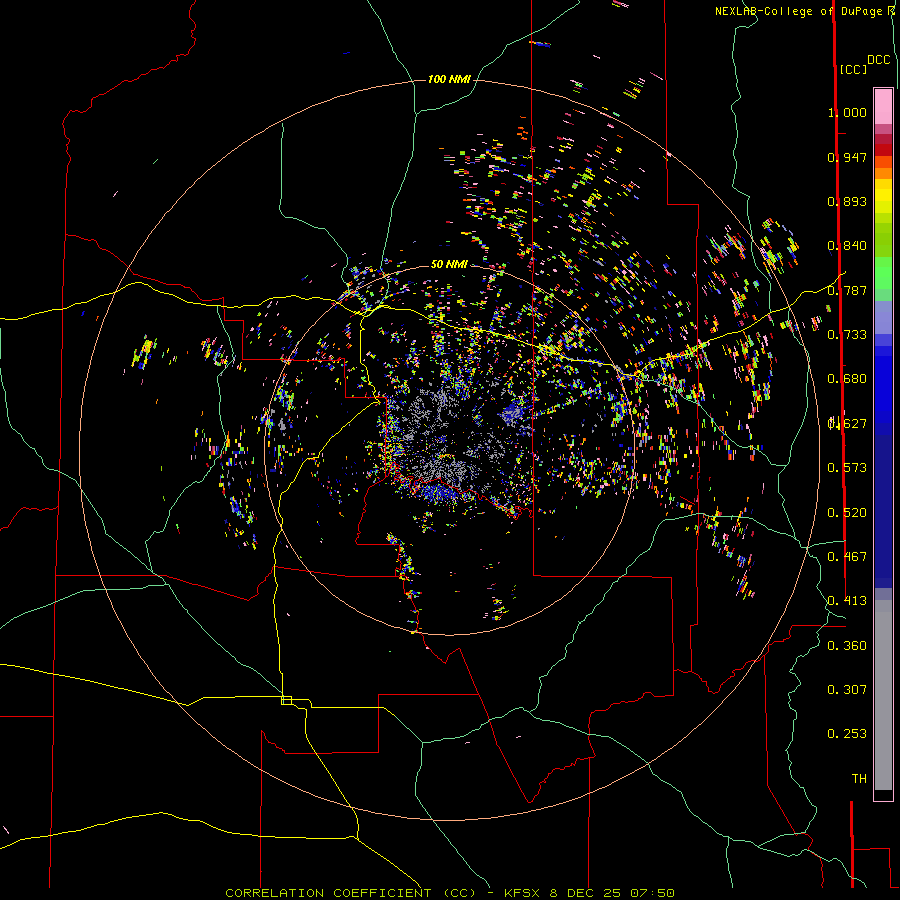
Task: Click the 0.360 scale value
Action: [x=847, y=646]
